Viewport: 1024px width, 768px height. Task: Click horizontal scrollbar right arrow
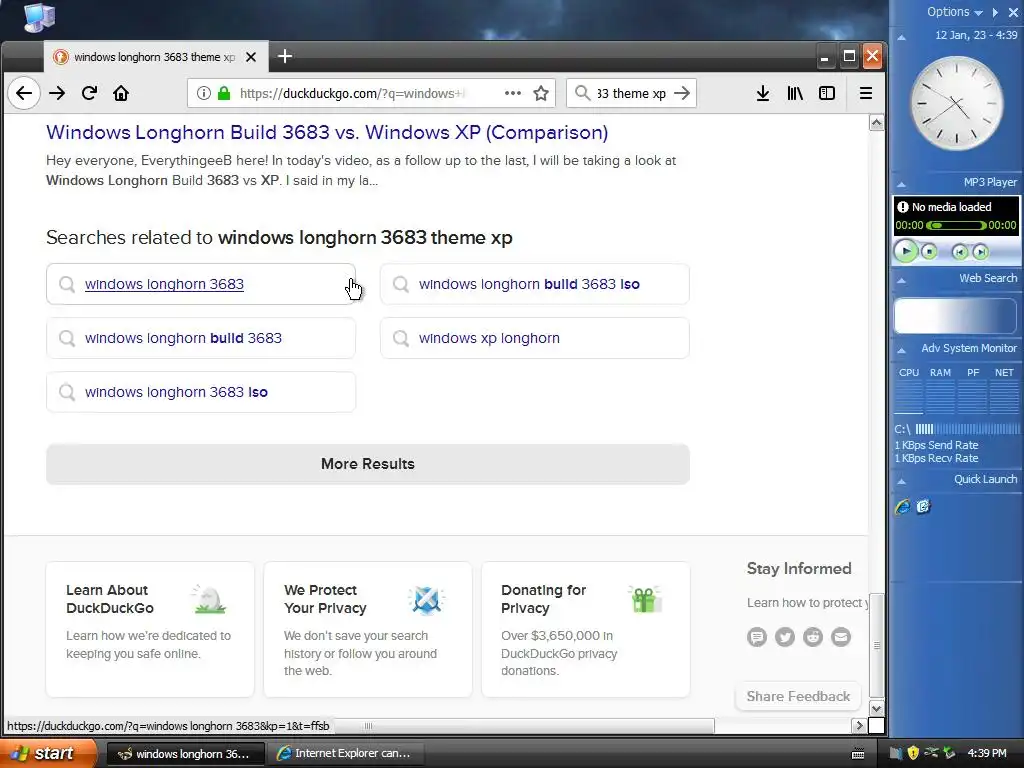[x=859, y=726]
